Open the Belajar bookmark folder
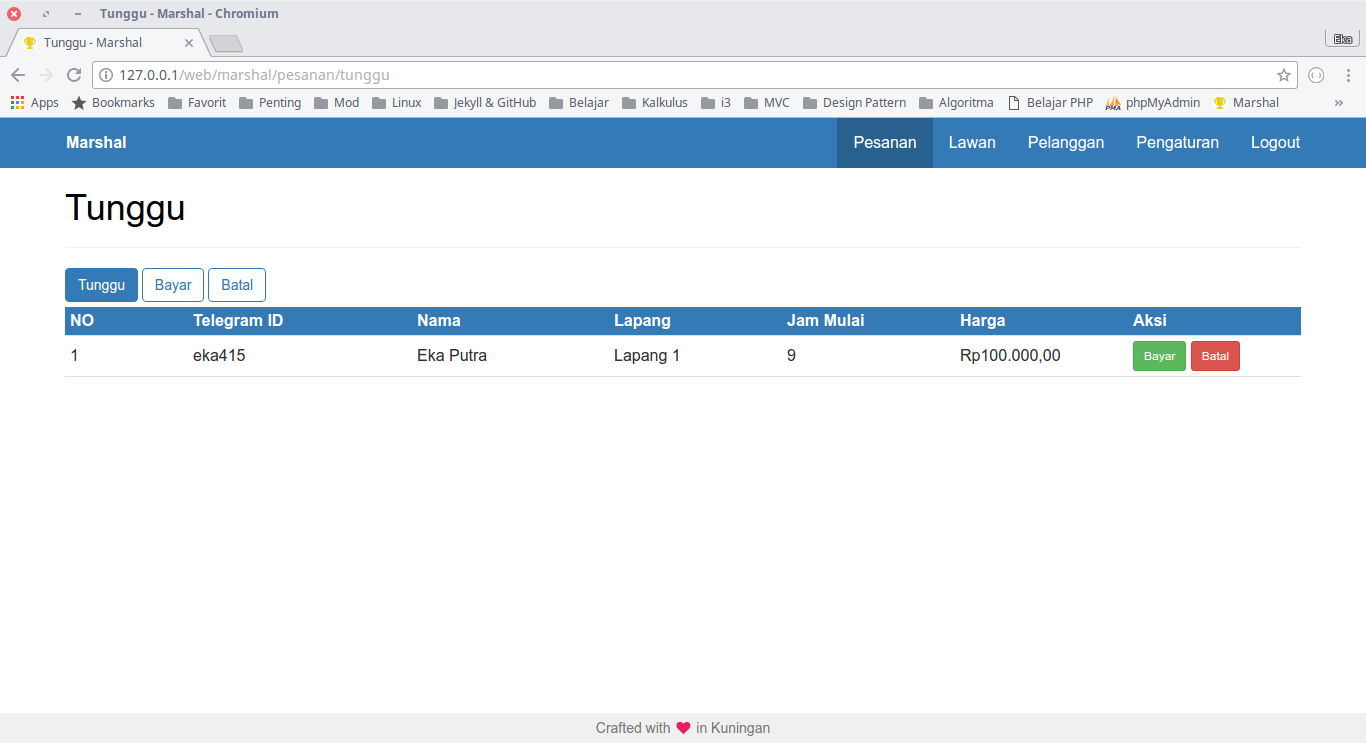The height and width of the screenshot is (743, 1366). click(x=579, y=103)
